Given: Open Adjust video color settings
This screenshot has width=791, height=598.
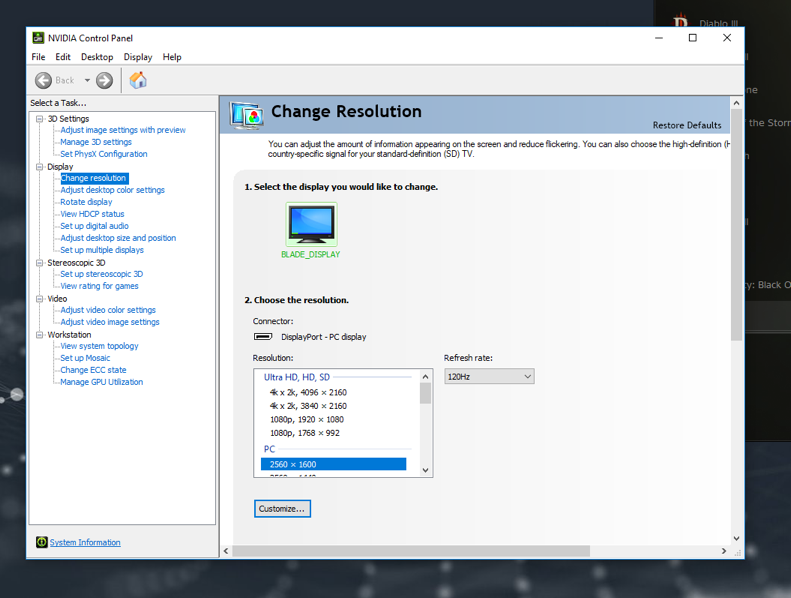Looking at the screenshot, I should click(x=108, y=310).
